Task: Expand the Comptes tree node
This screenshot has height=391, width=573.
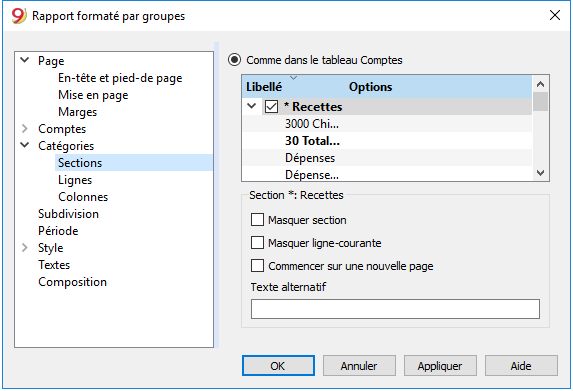Action: click(x=25, y=128)
